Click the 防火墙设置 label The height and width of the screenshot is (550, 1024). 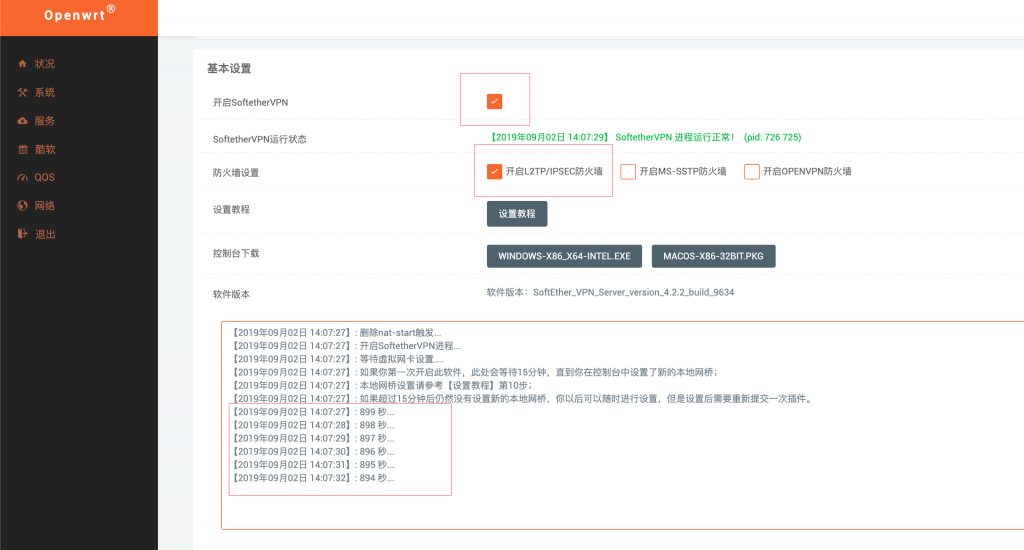coord(236,172)
